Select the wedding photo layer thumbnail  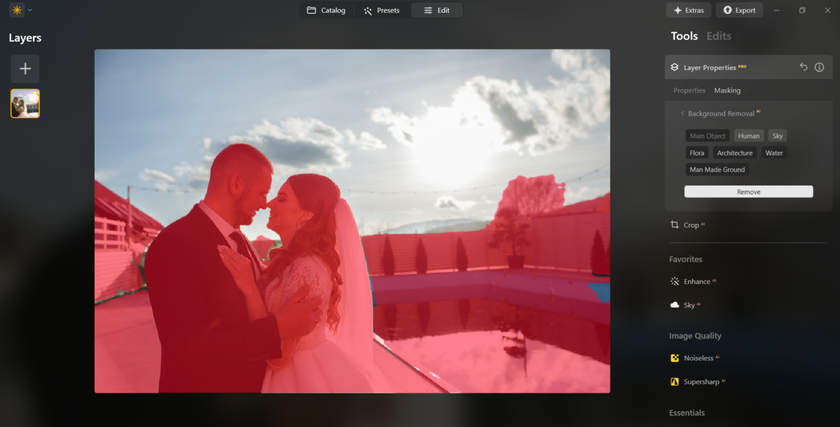[25, 103]
